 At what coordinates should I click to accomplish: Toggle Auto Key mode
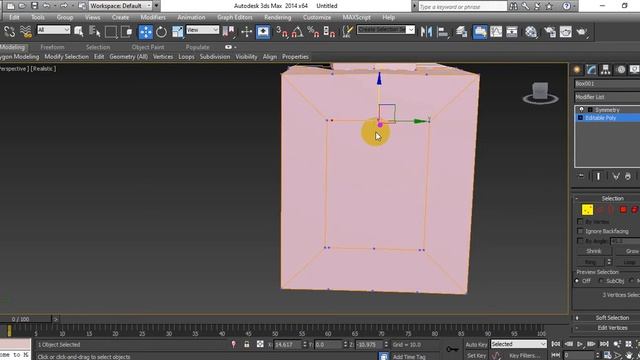tap(476, 345)
